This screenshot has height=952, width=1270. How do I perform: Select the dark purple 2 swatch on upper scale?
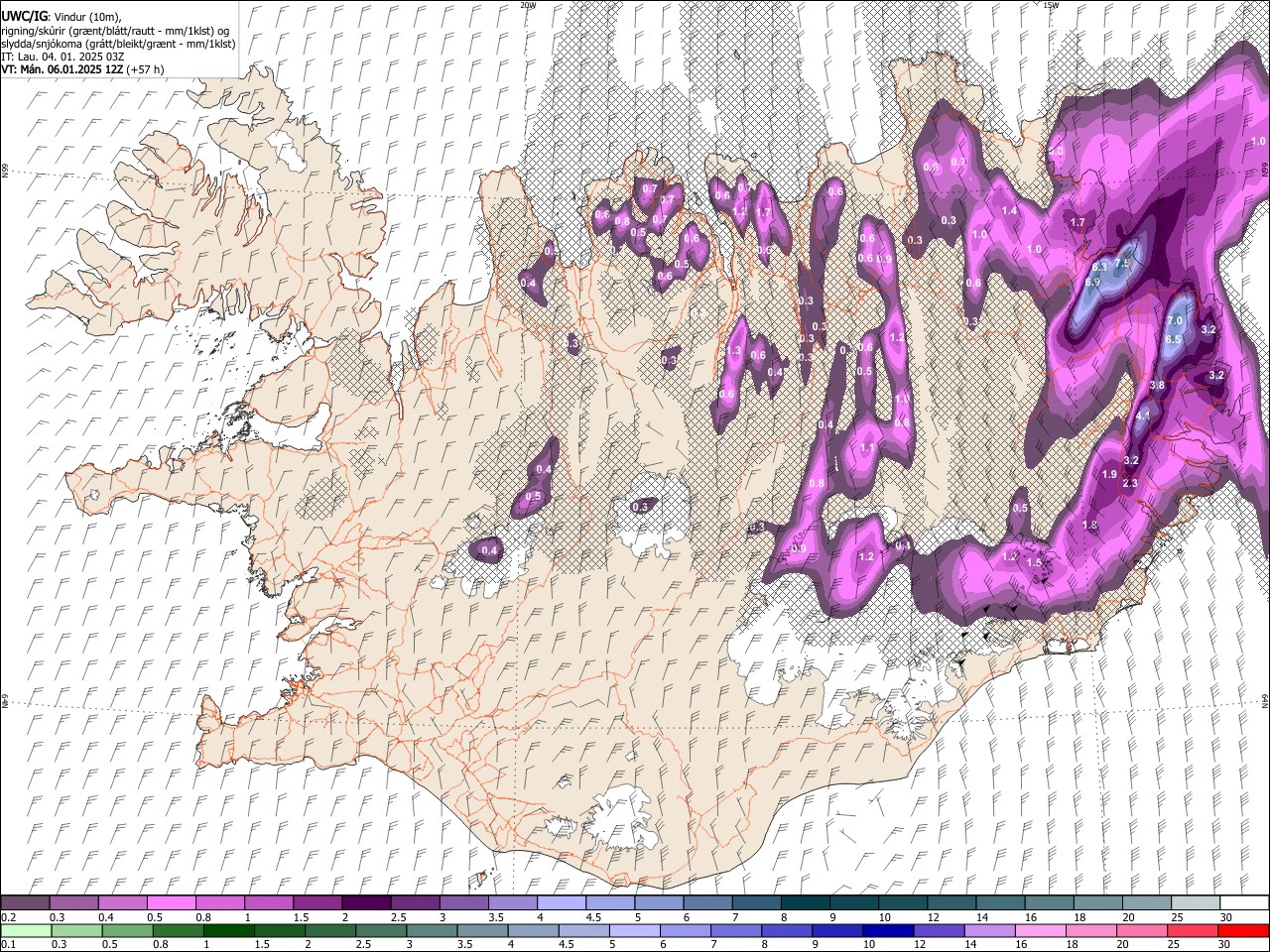tap(365, 903)
